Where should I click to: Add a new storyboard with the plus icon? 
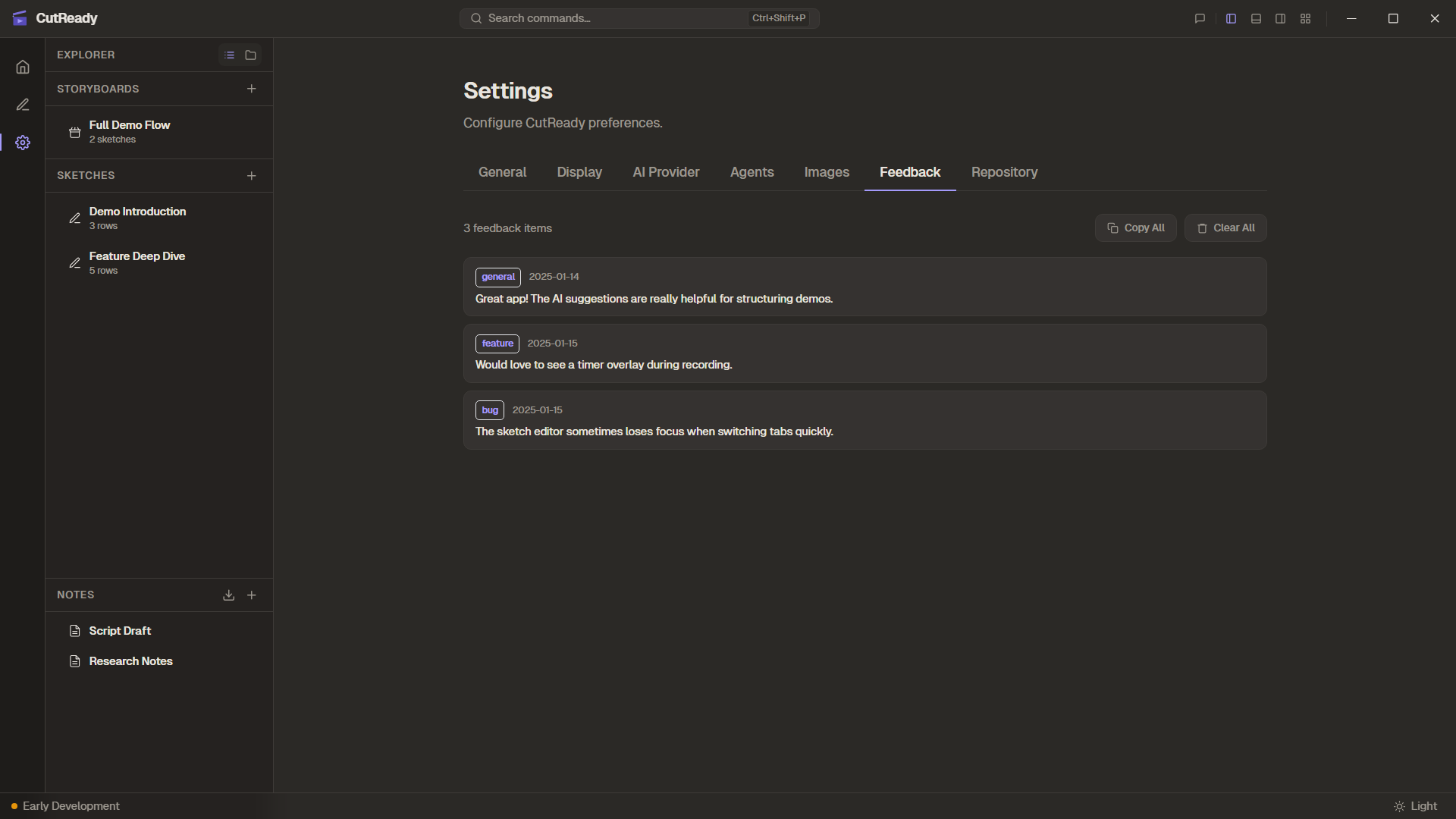pos(252,89)
